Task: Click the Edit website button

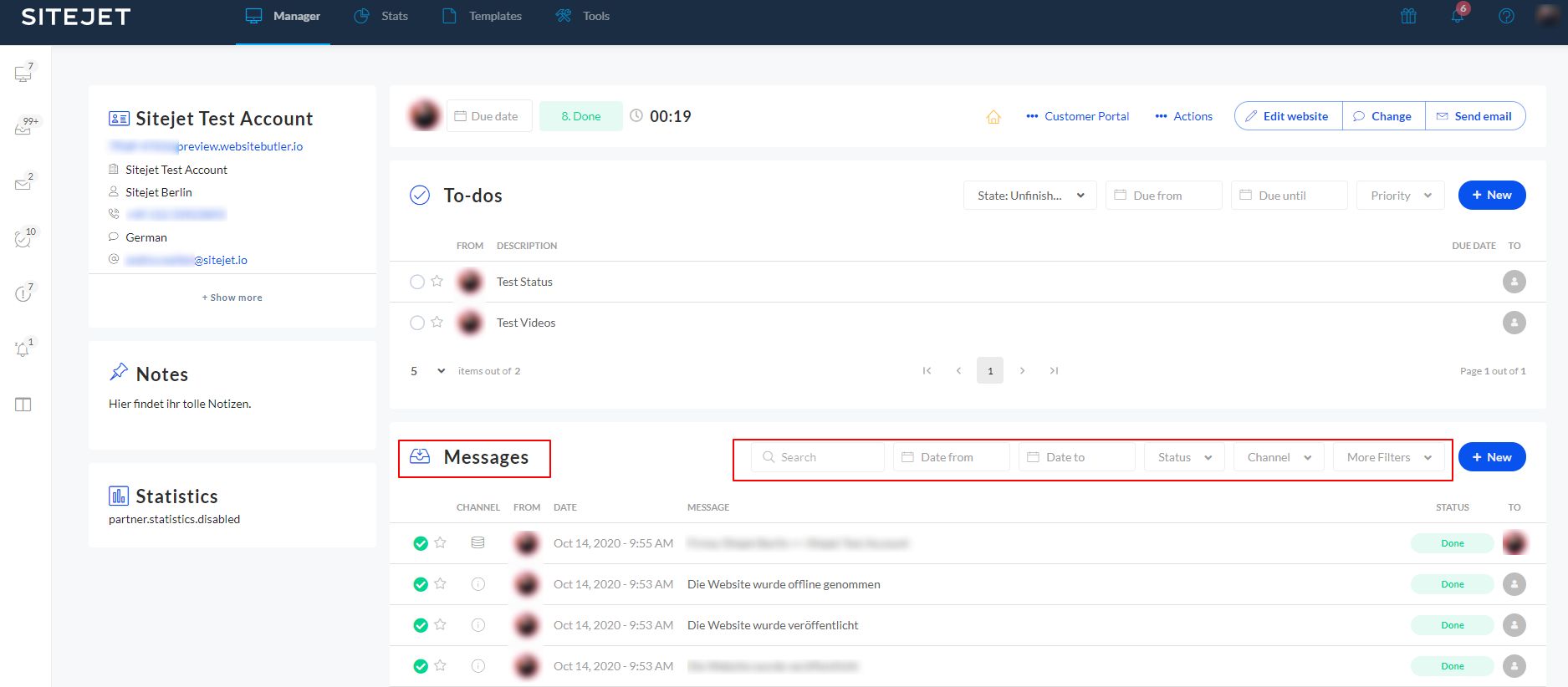Action: point(1288,116)
